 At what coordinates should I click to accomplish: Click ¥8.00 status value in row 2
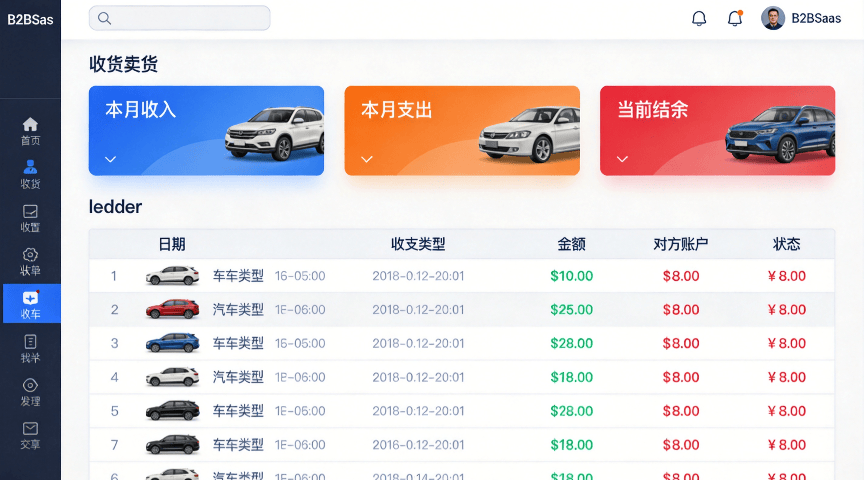(787, 309)
